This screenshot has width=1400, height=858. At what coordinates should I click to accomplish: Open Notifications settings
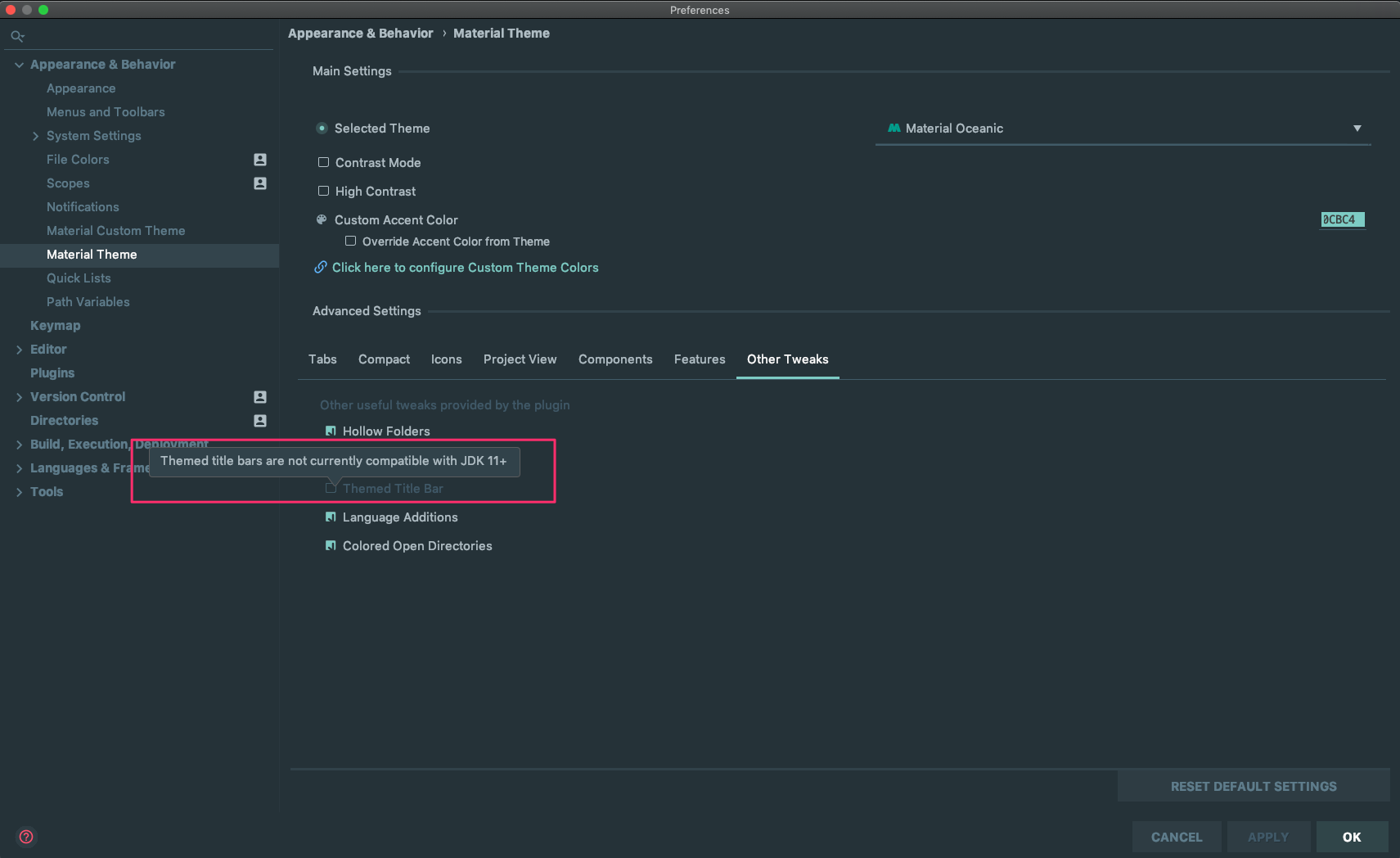[x=83, y=207]
